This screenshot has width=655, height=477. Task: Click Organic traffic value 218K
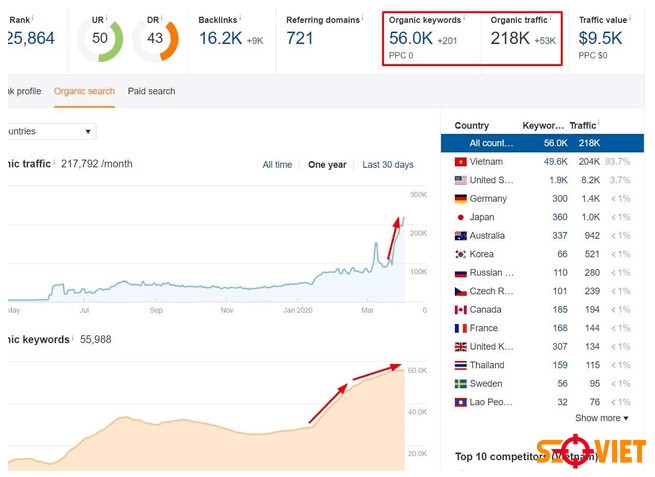pos(510,38)
